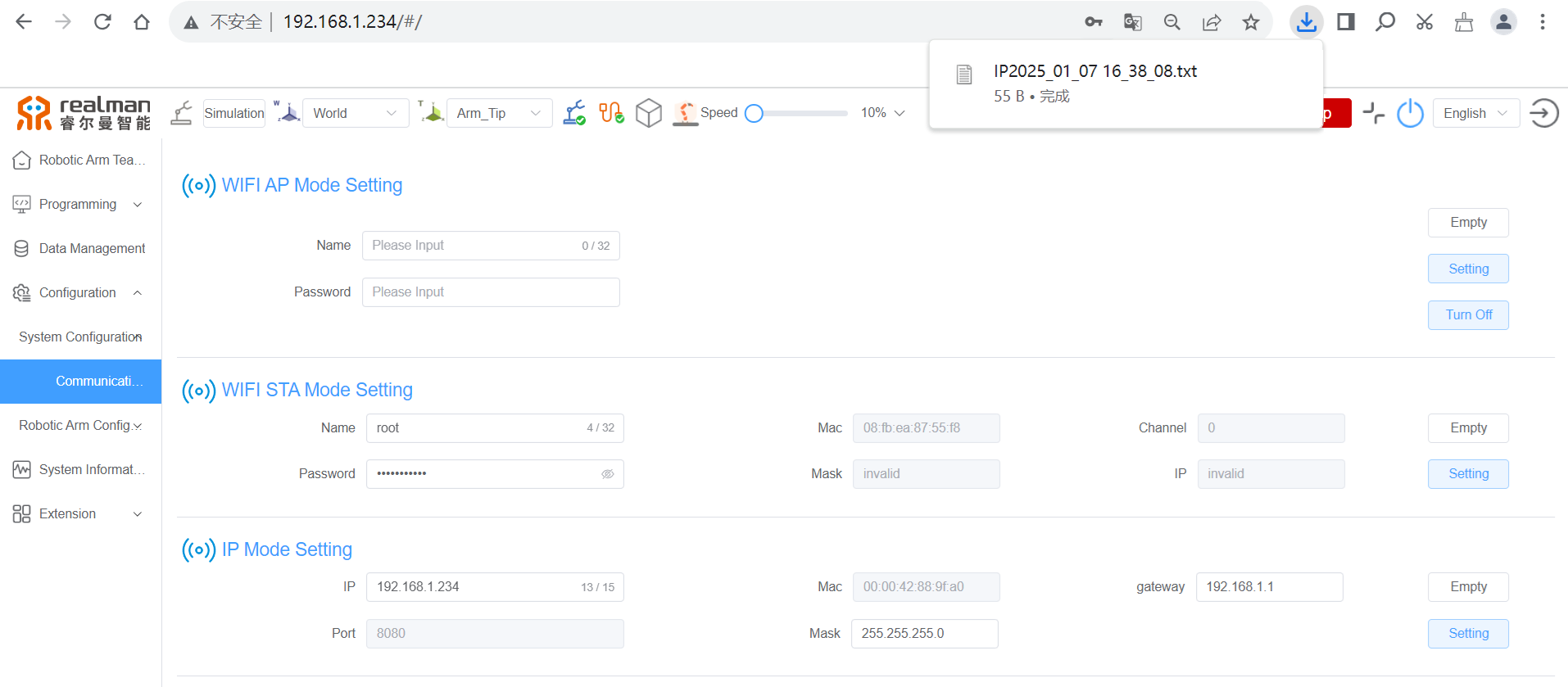Click the blue power icon
The image size is (1568, 687).
click(1410, 113)
